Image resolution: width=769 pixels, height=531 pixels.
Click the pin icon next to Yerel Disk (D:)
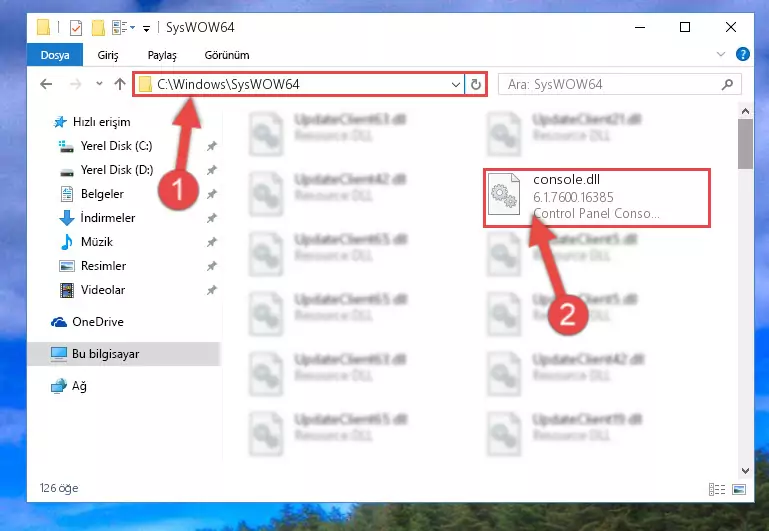tap(211, 170)
